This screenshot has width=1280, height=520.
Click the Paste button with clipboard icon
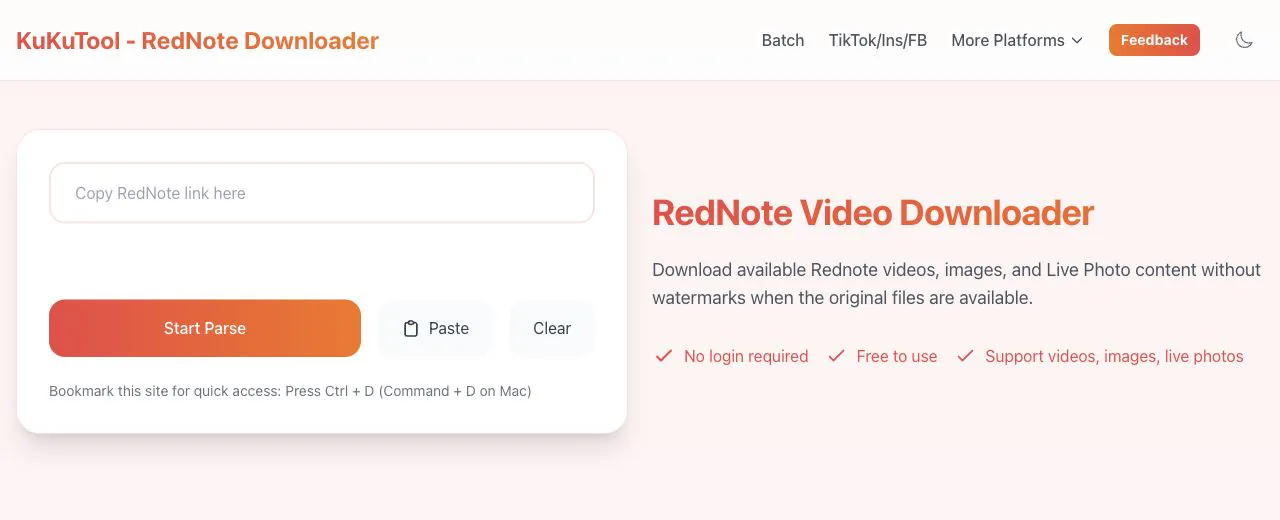(x=435, y=328)
